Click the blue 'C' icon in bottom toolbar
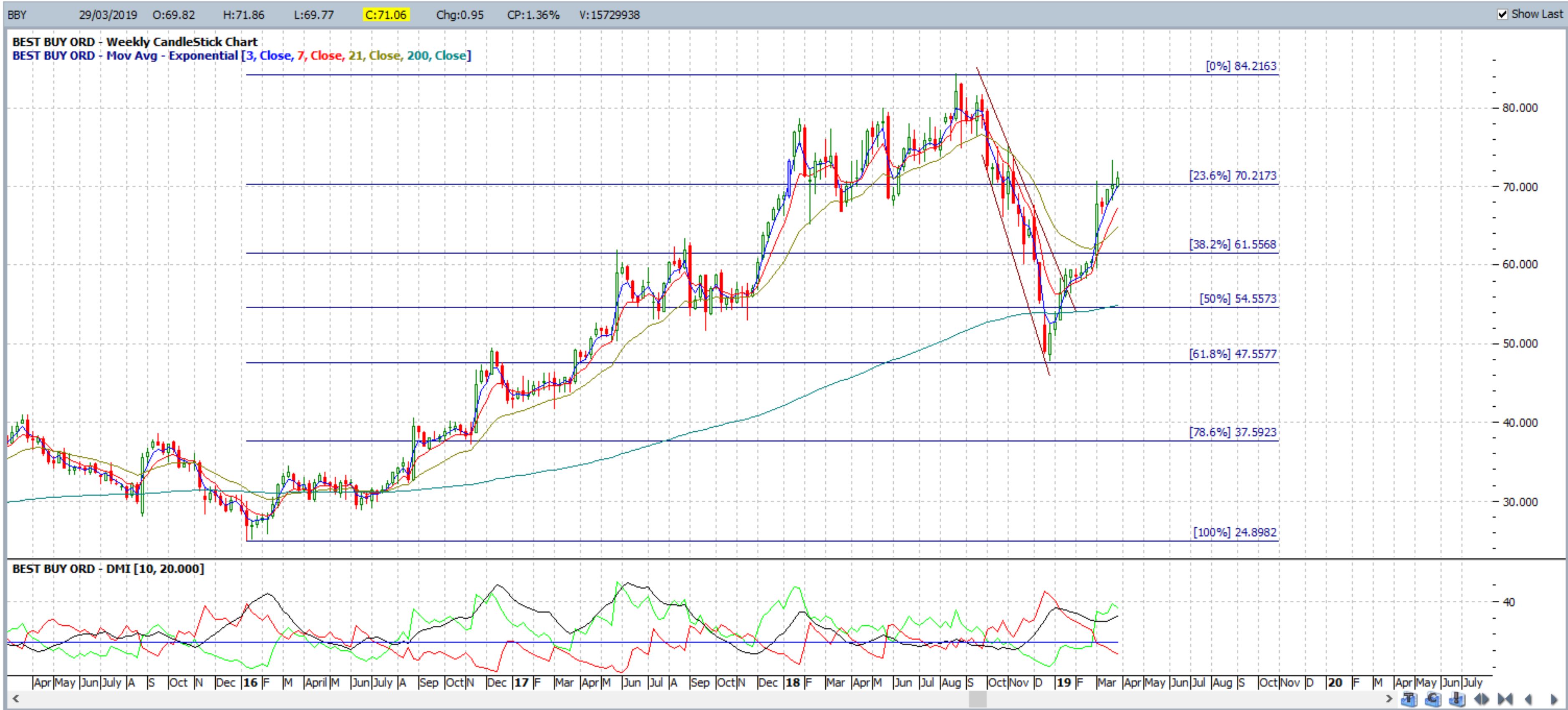This screenshot has height=710, width=1568. pyautogui.click(x=1433, y=699)
